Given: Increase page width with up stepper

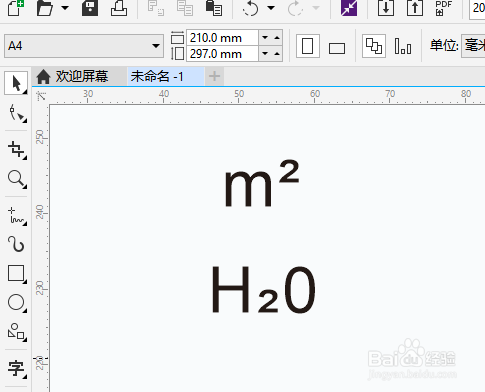Looking at the screenshot, I should (277, 38).
